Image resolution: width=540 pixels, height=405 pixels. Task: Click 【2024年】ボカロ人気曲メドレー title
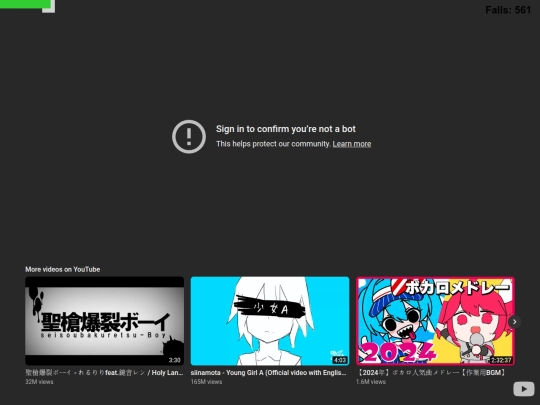pyautogui.click(x=432, y=373)
